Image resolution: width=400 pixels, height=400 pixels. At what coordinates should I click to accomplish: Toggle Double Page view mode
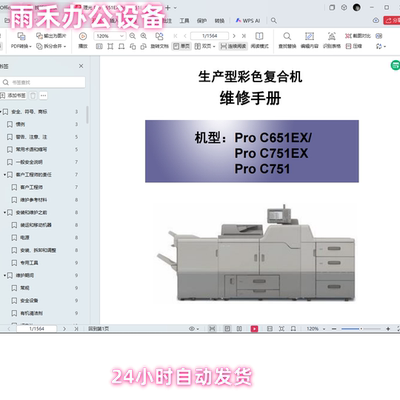pyautogui.click(x=205, y=46)
